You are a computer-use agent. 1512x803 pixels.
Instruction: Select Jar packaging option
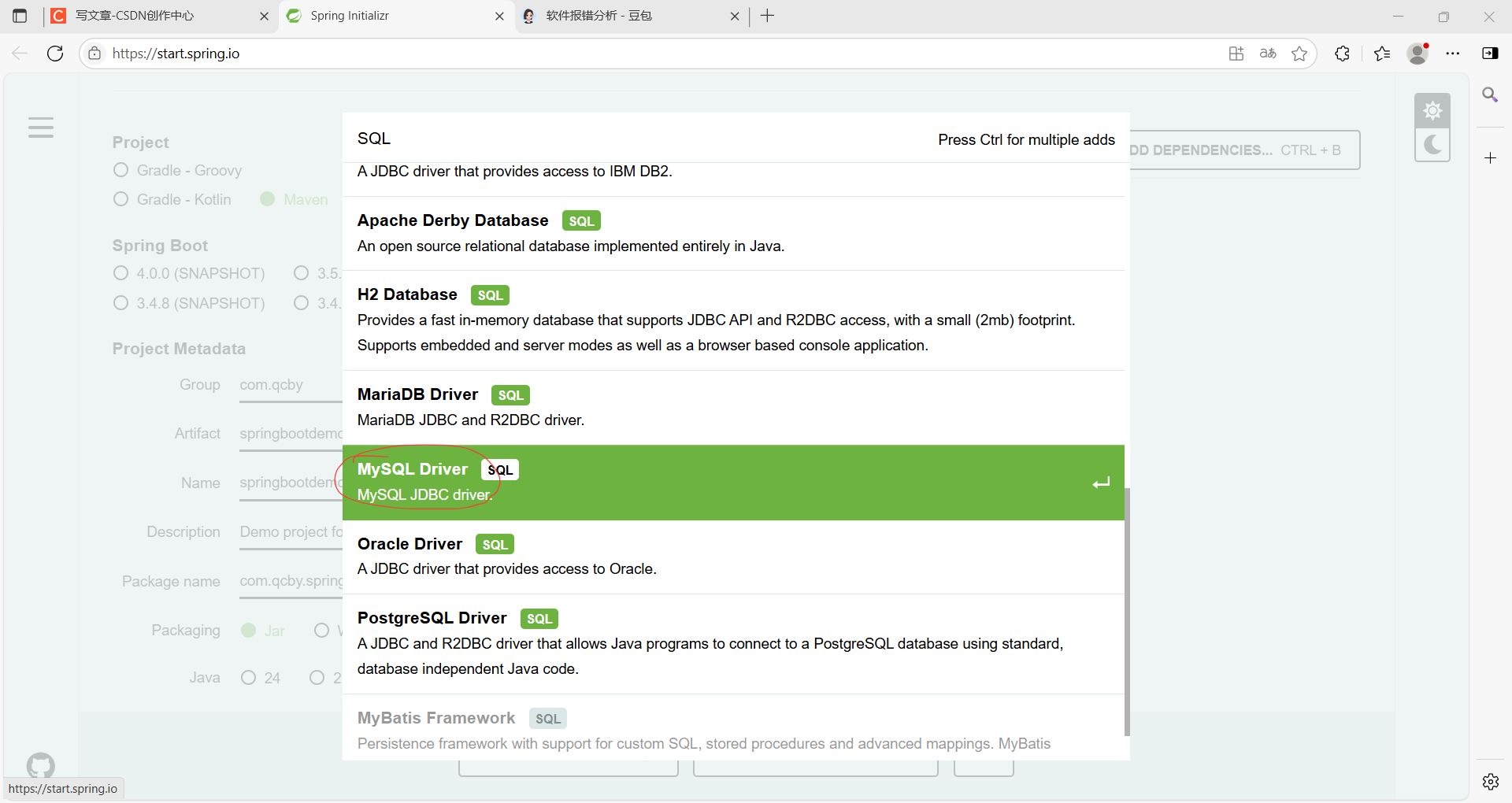263,631
